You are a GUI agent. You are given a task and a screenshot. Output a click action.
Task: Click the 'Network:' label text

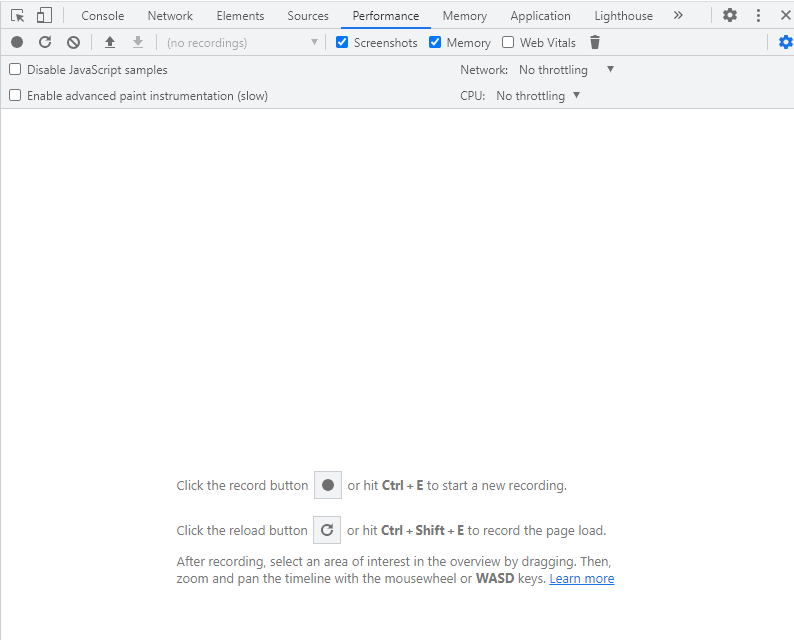pos(484,70)
